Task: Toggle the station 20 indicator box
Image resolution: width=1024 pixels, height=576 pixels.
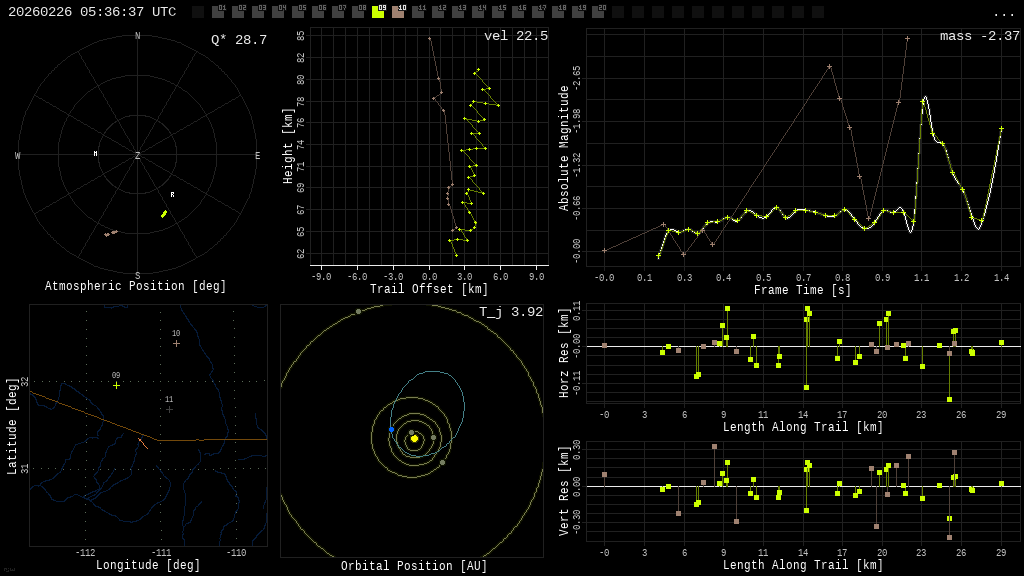Action: tap(598, 12)
